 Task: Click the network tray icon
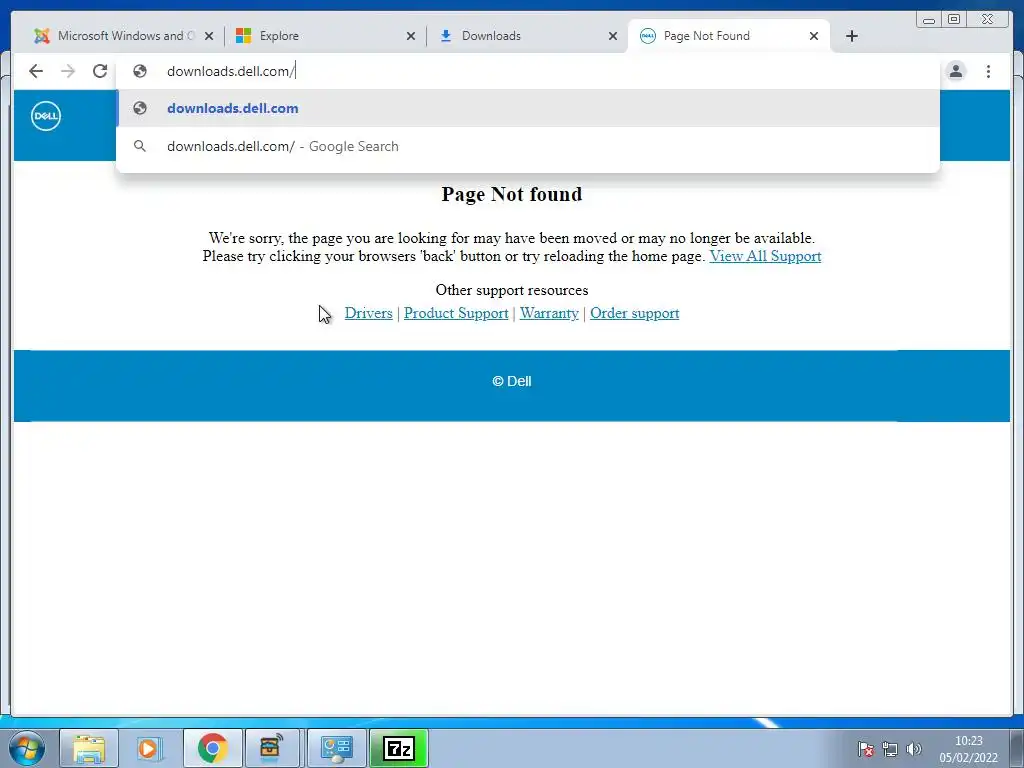coord(889,749)
